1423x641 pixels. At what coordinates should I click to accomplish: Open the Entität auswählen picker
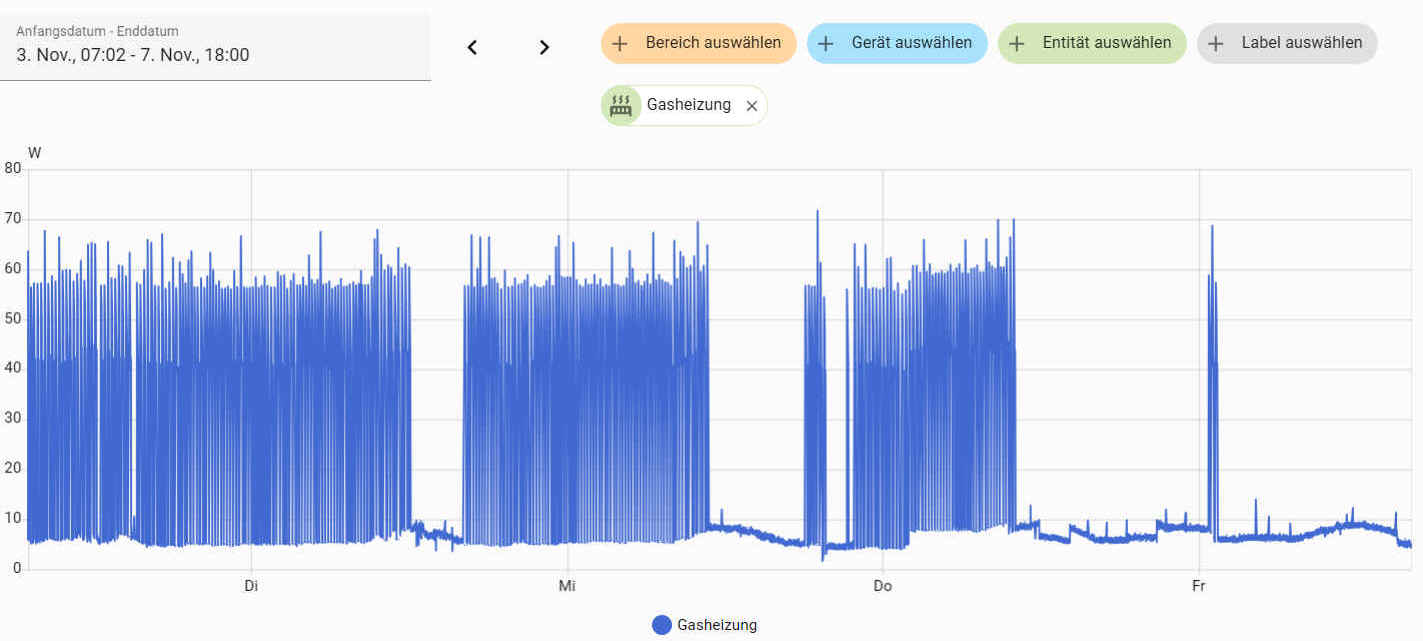pyautogui.click(x=1092, y=43)
